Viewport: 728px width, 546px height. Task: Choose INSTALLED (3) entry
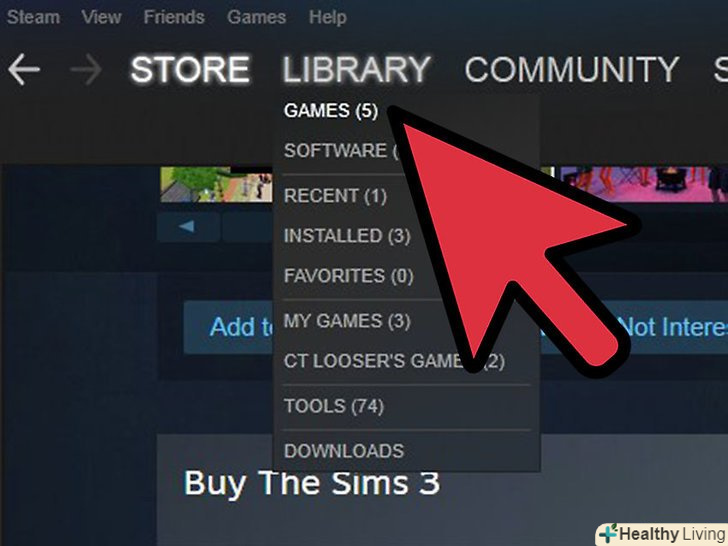coord(347,236)
